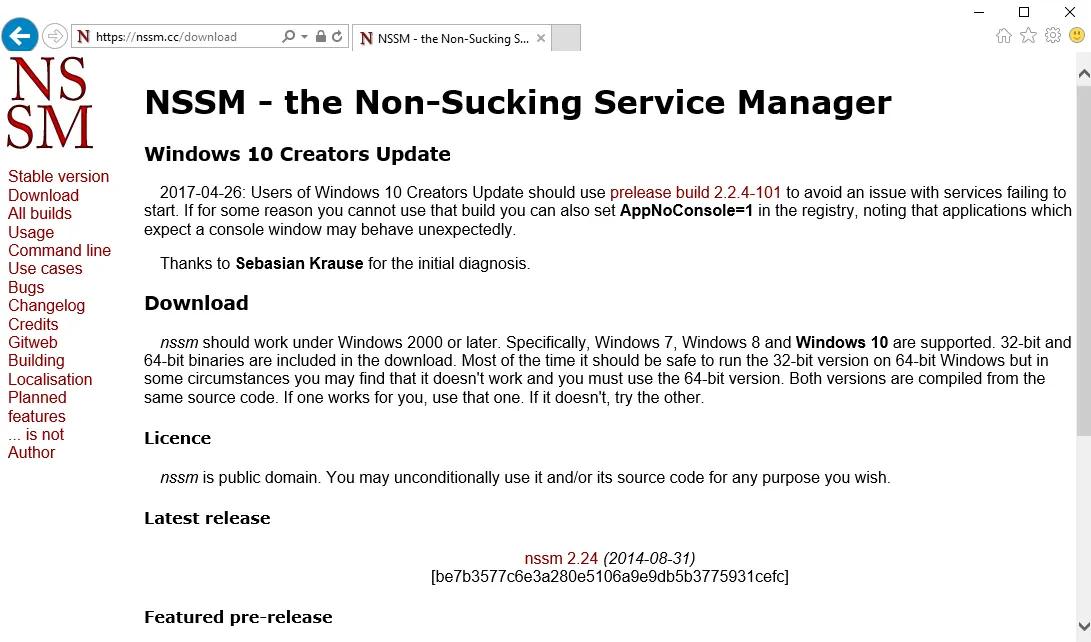
Task: Open the Author sidebar link
Action: click(31, 452)
